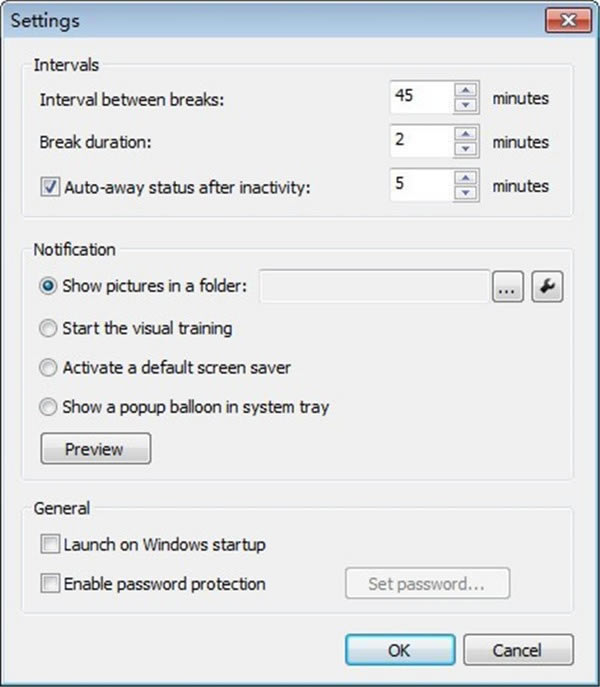Confirm settings with the OK button
Image resolution: width=600 pixels, height=687 pixels.
click(x=399, y=650)
